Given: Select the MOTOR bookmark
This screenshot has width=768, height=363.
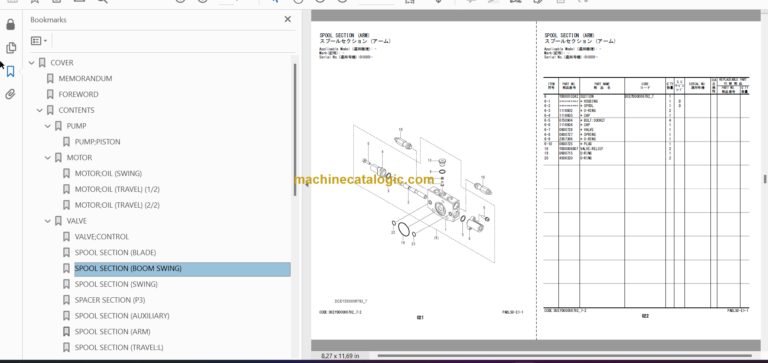Looking at the screenshot, I should [79, 158].
